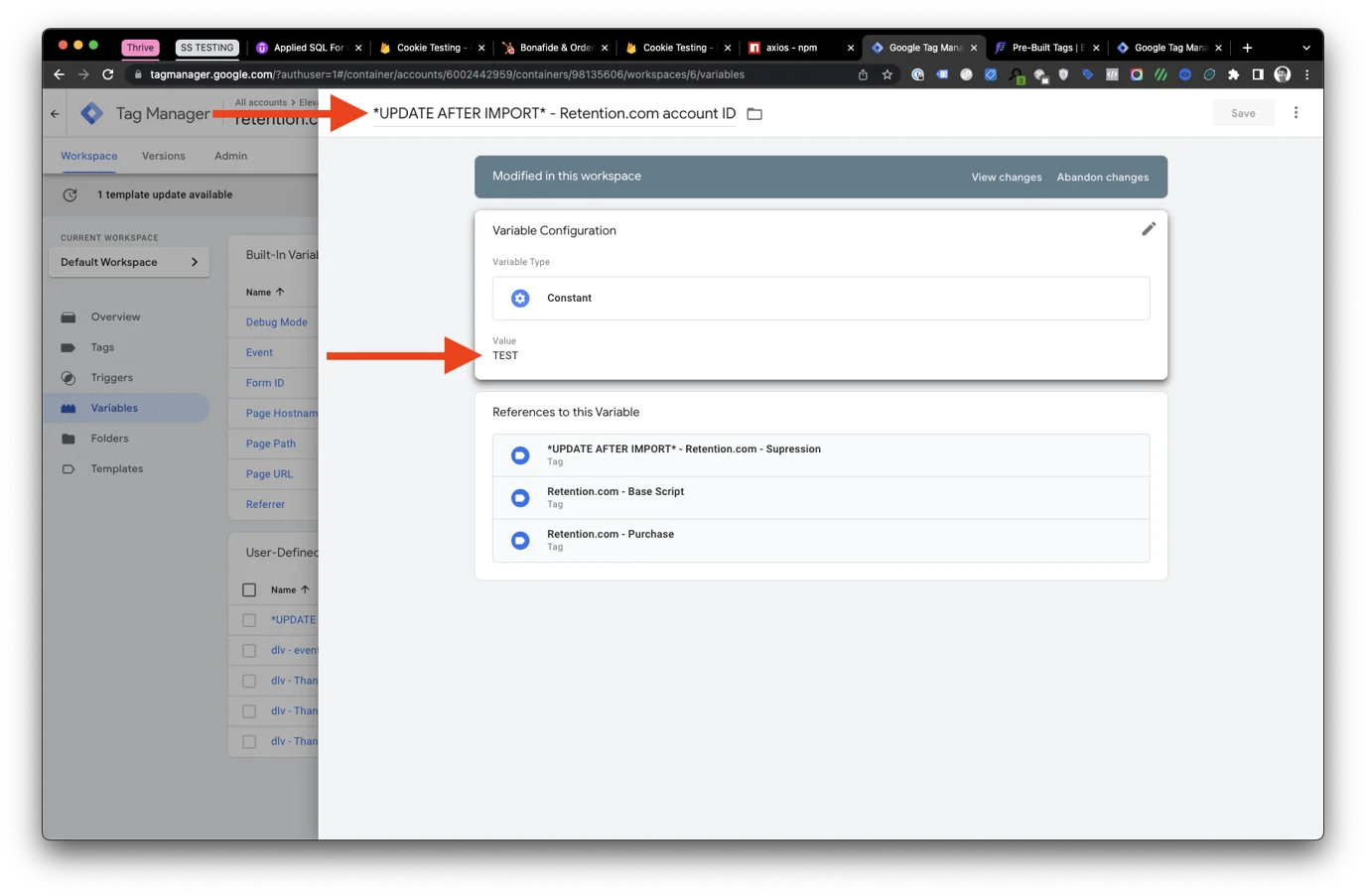
Task: Click the share icon in address bar
Action: pos(863,74)
